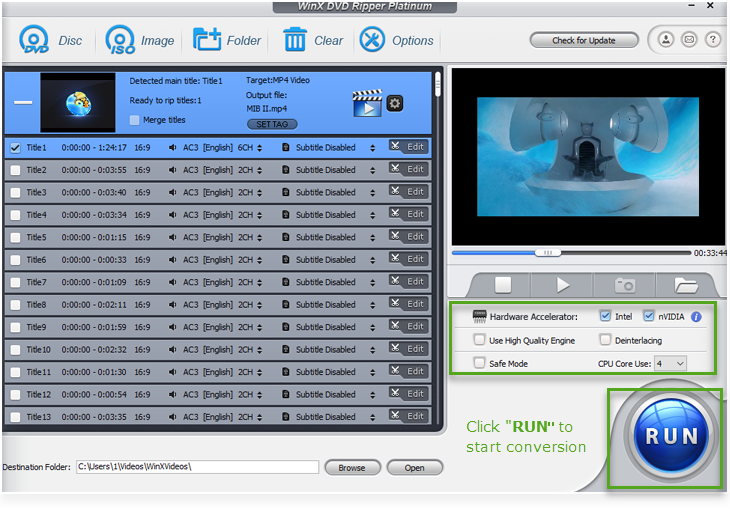This screenshot has width=730, height=510.
Task: Click the audio speaker icon on Title3 row
Action: tap(173, 192)
